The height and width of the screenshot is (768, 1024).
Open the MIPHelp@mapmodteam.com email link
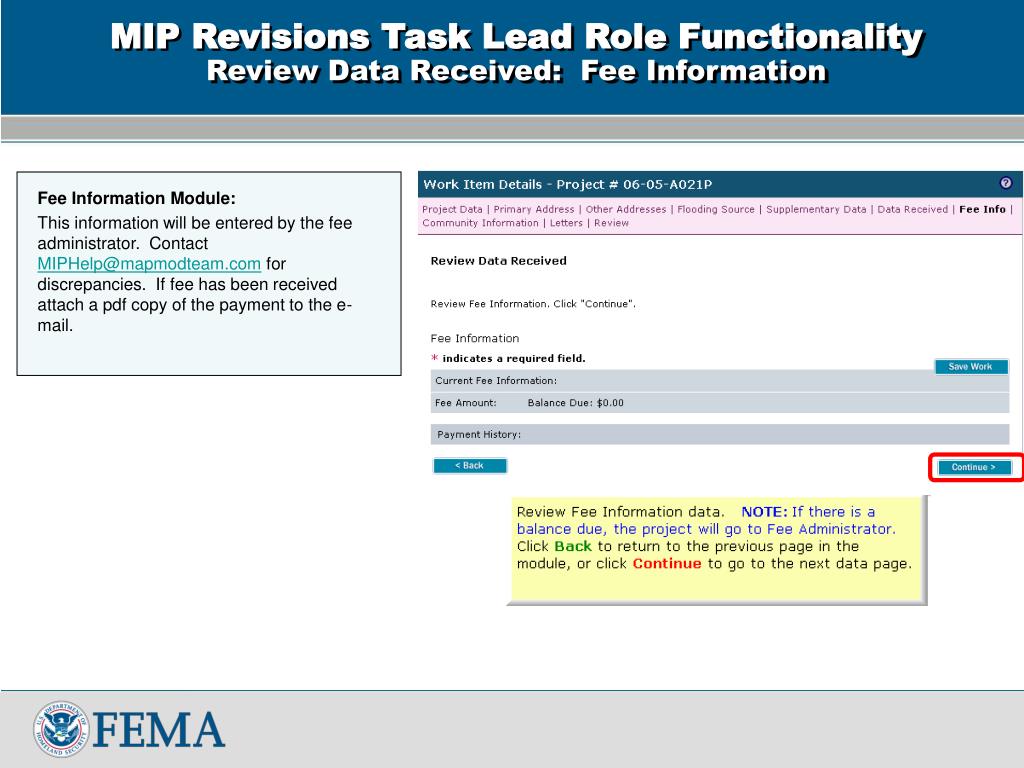(x=149, y=264)
